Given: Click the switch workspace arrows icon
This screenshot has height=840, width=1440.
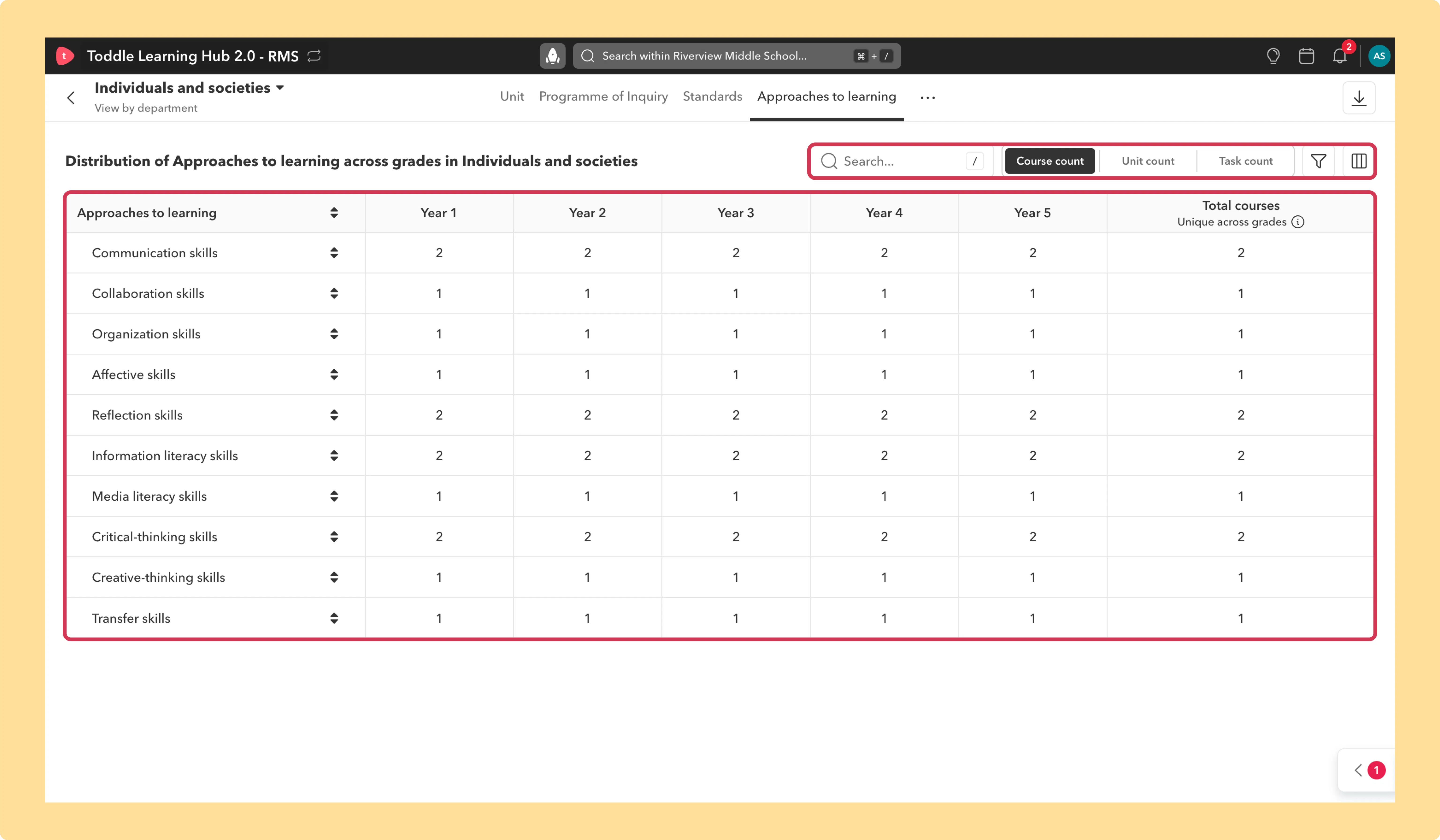Looking at the screenshot, I should point(314,56).
